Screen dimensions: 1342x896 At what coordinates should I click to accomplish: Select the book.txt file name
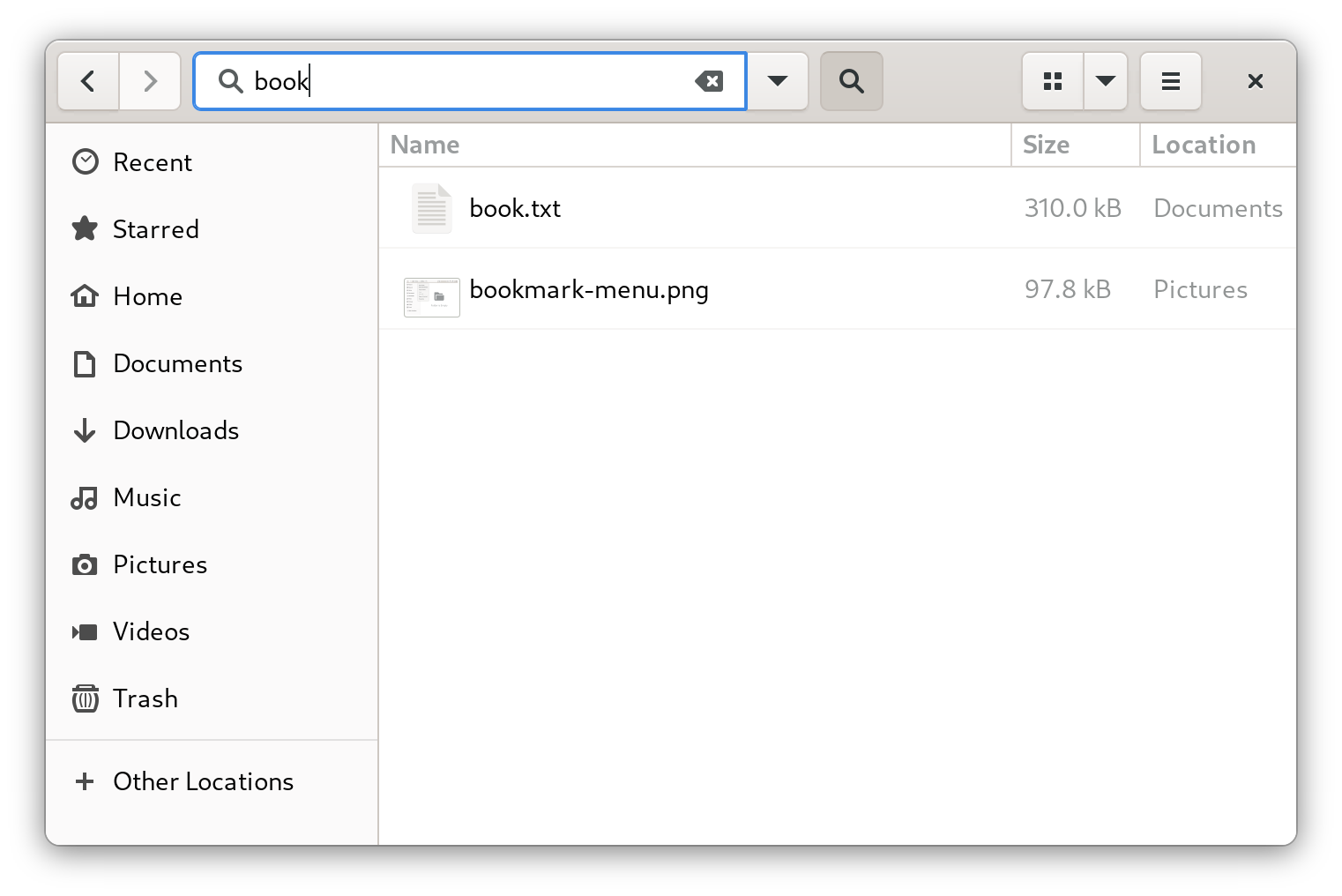point(515,208)
